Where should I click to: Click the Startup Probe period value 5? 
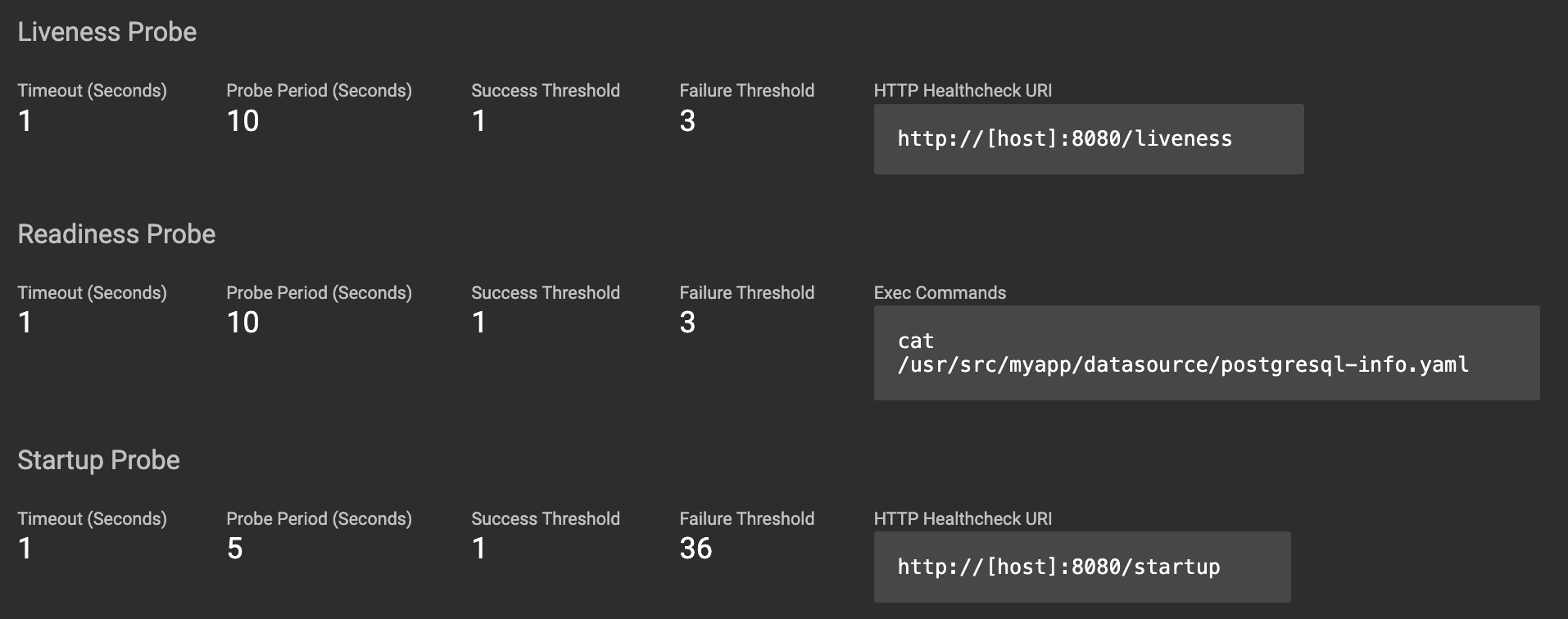(235, 549)
